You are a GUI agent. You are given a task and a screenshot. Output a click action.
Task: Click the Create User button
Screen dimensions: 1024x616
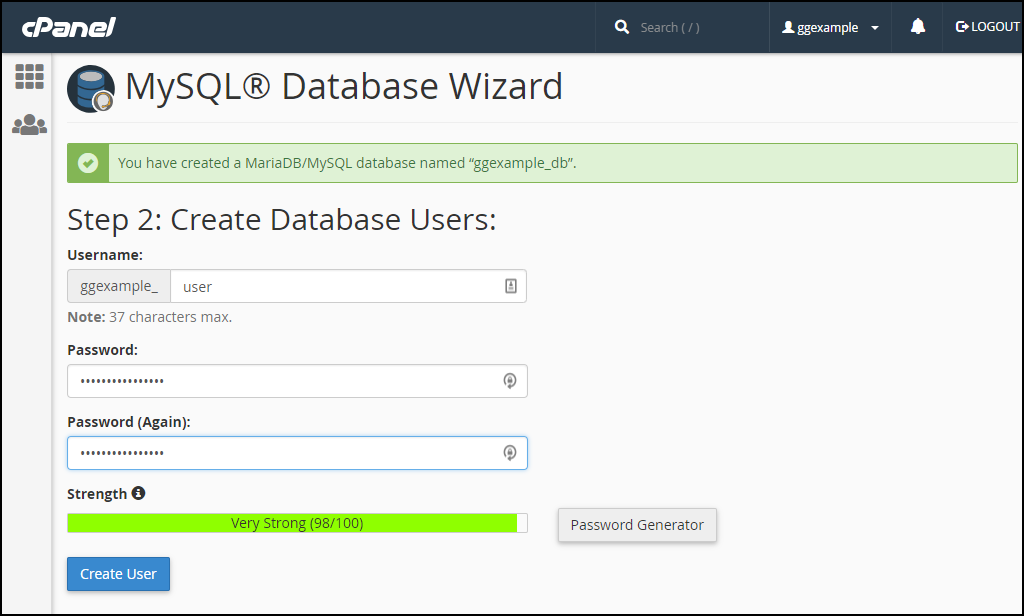click(118, 574)
